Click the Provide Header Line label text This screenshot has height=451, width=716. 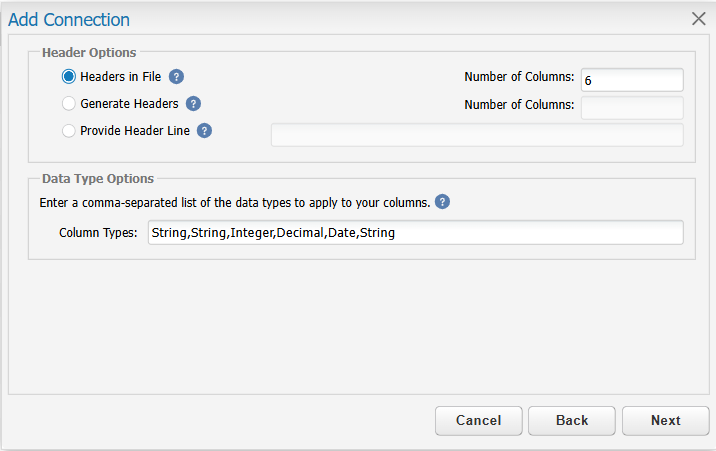(x=135, y=131)
